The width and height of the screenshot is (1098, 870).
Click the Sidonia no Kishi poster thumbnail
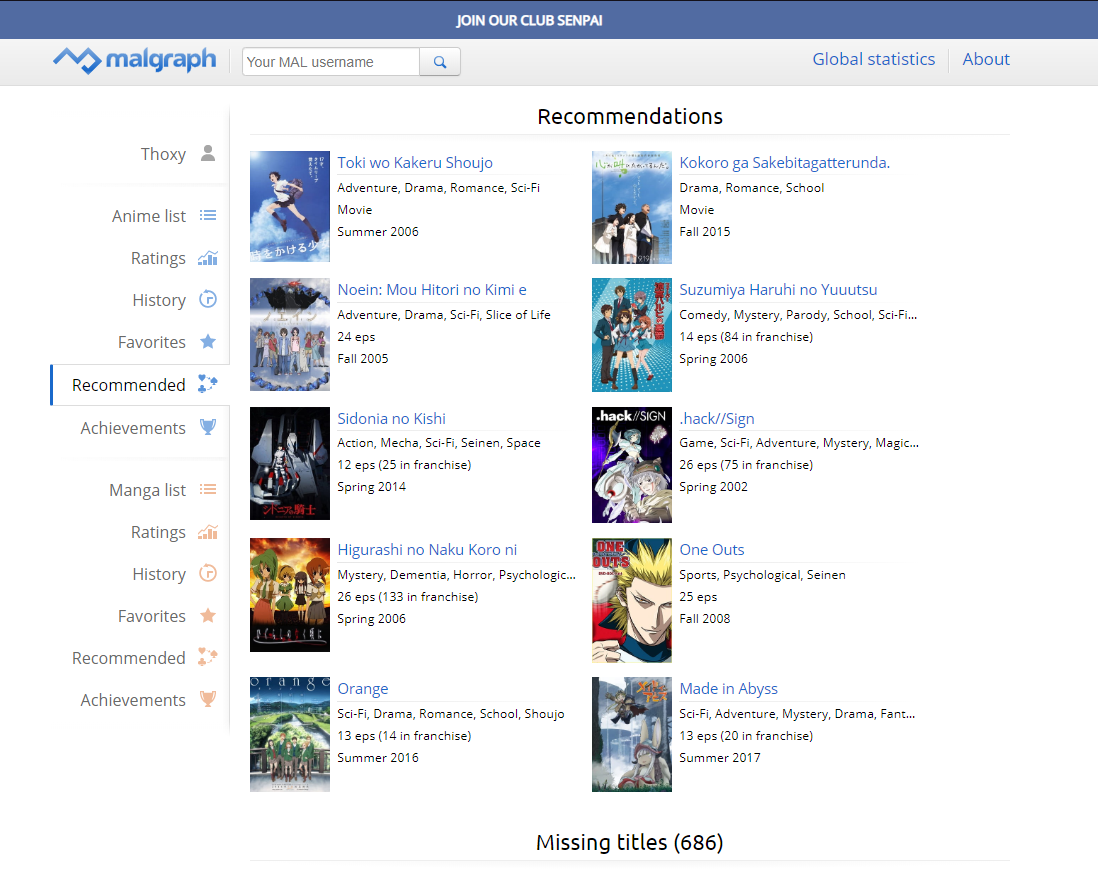pyautogui.click(x=289, y=464)
